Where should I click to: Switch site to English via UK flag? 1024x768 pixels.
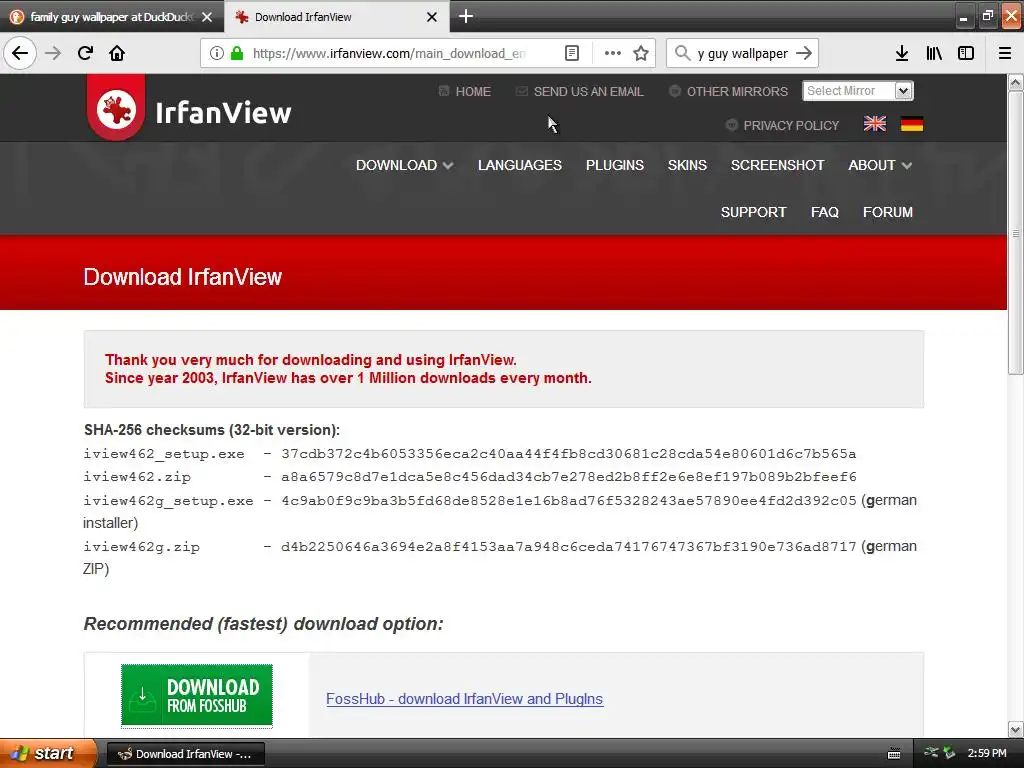click(874, 123)
